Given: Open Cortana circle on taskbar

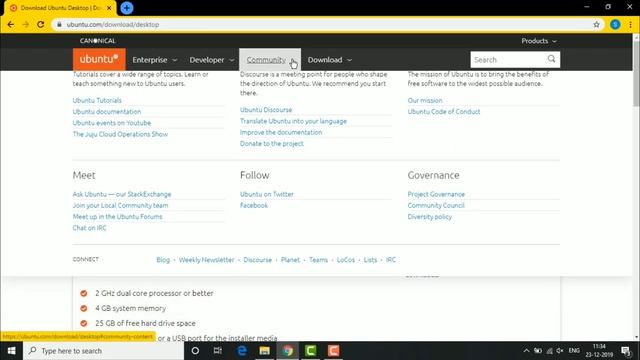Looking at the screenshot, I should pyautogui.click(x=195, y=351).
